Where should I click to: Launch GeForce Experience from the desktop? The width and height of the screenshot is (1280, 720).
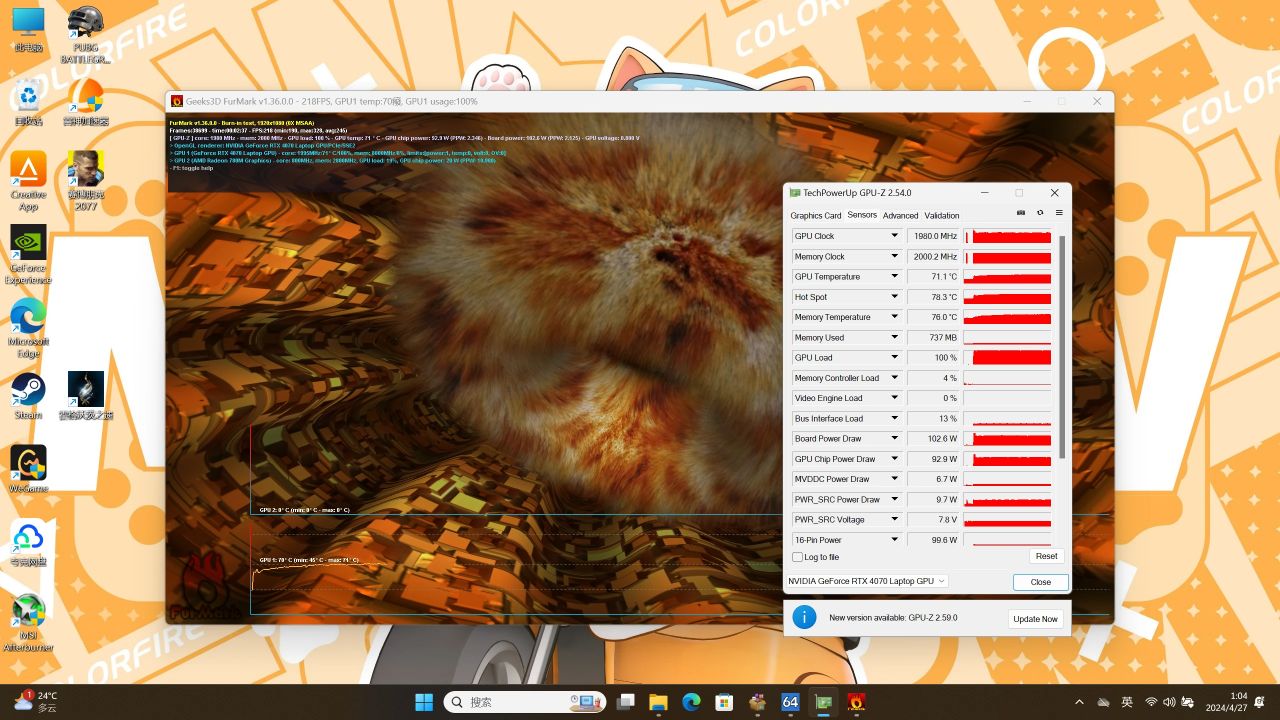pos(28,254)
